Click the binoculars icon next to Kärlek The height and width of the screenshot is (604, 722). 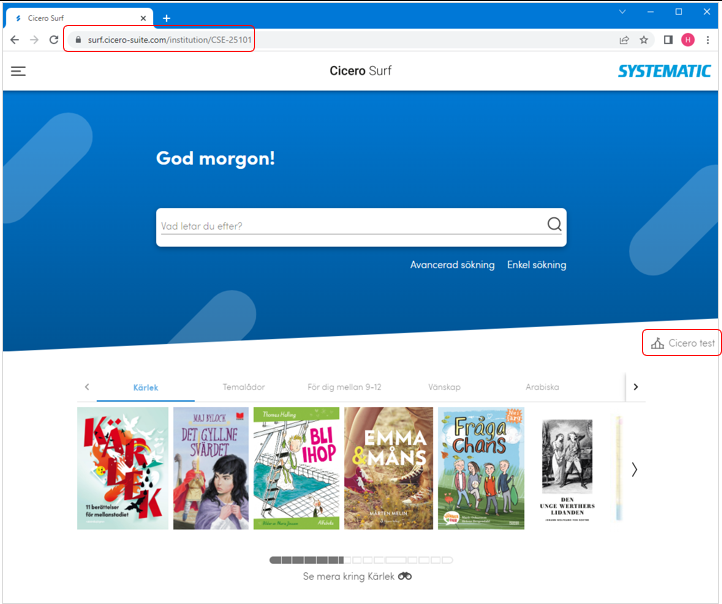click(405, 576)
